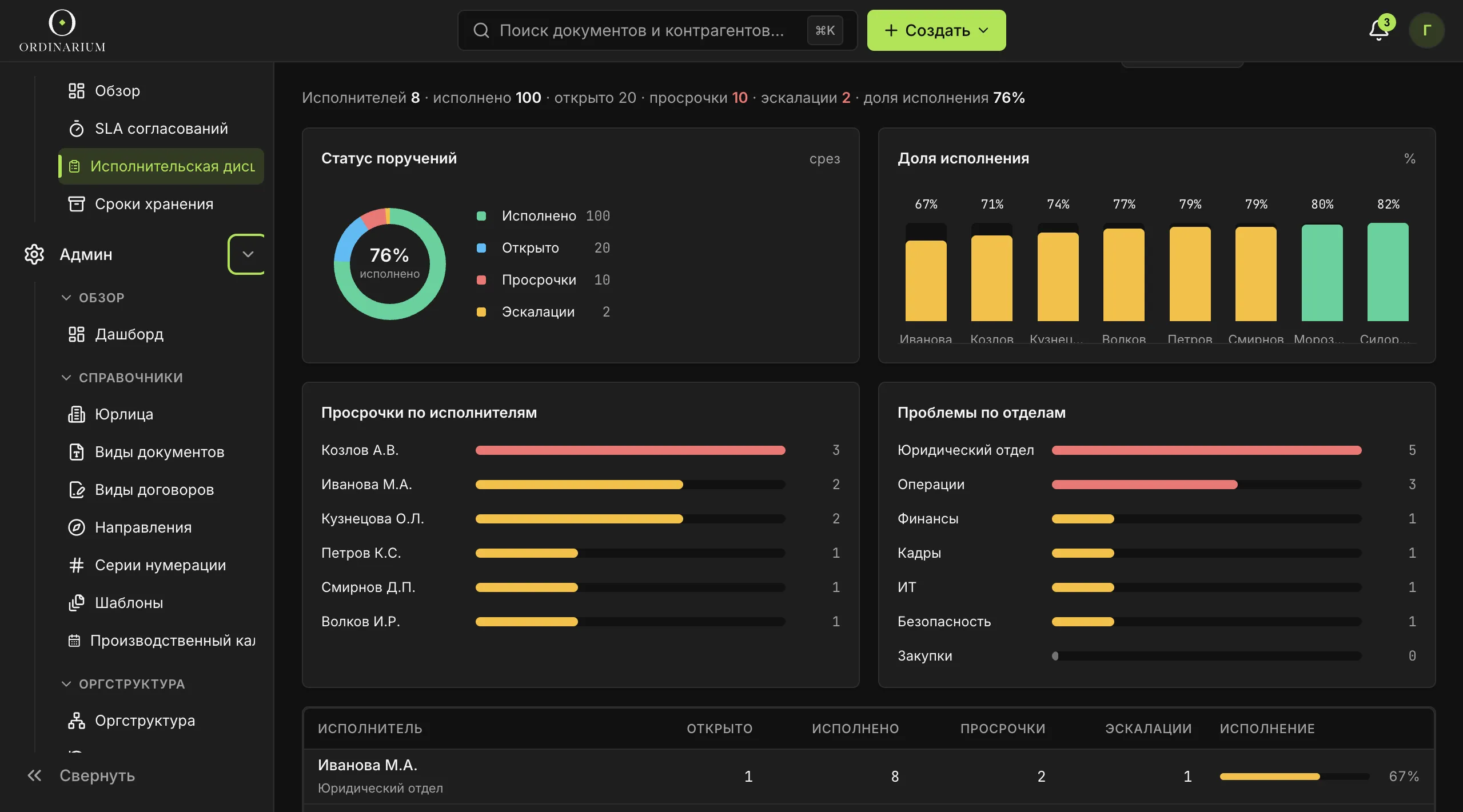Screen dimensions: 1463x812
Task: Click the Дашборд icon
Action: (77, 334)
